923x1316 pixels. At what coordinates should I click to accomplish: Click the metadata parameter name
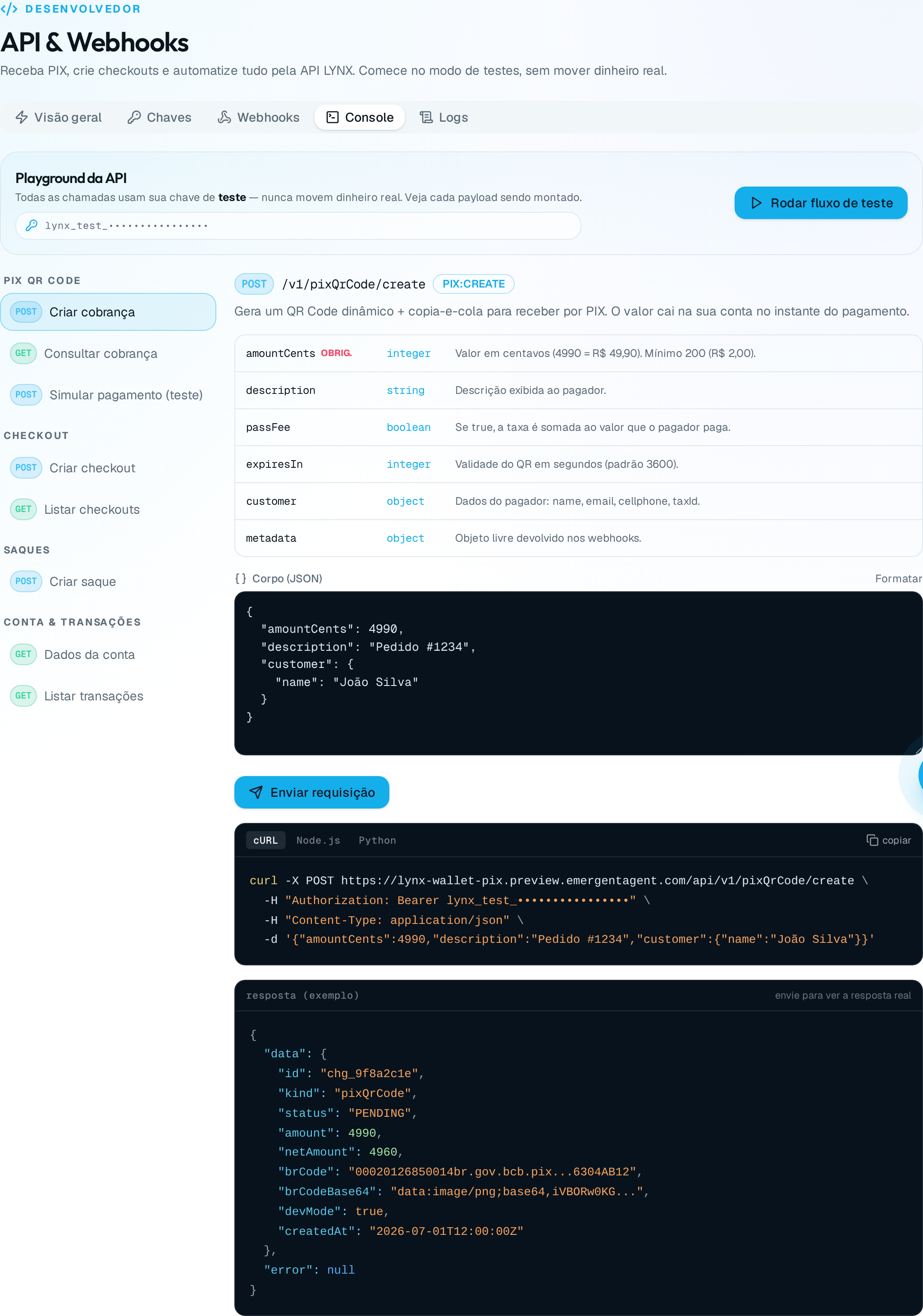pyautogui.click(x=271, y=538)
